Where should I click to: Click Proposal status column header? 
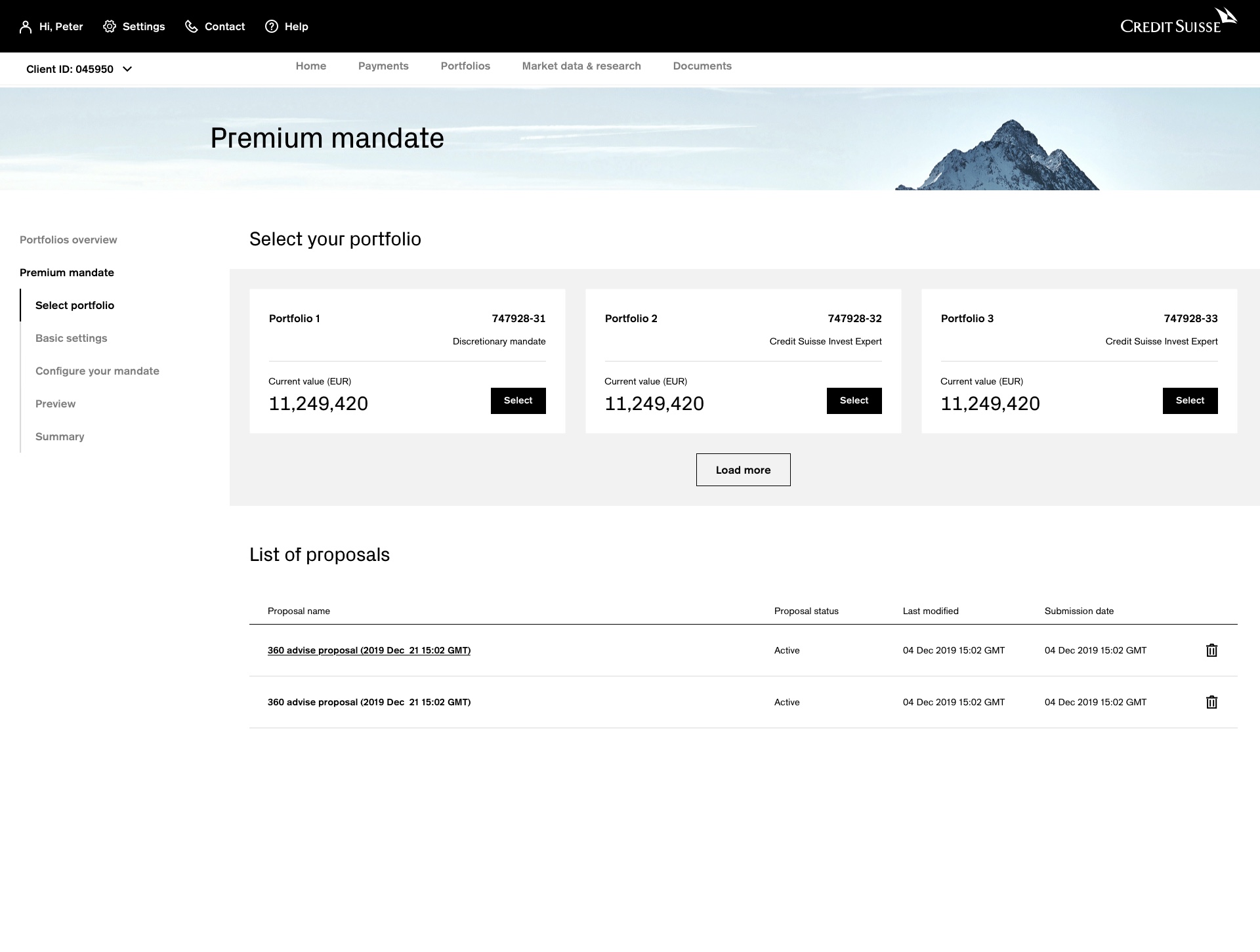click(807, 611)
